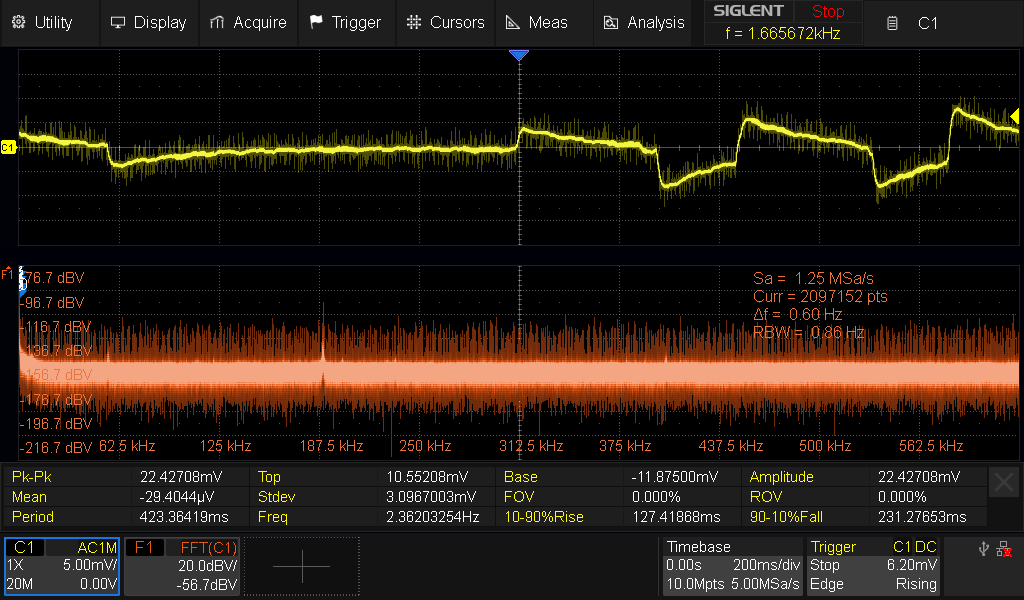This screenshot has width=1024, height=600.
Task: Open the Utility menu
Action: [42, 22]
